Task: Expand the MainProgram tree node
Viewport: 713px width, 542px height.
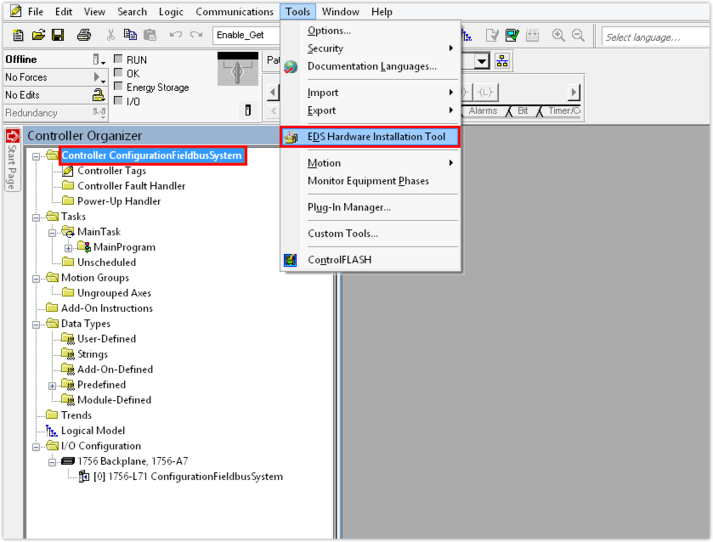Action: tap(68, 247)
